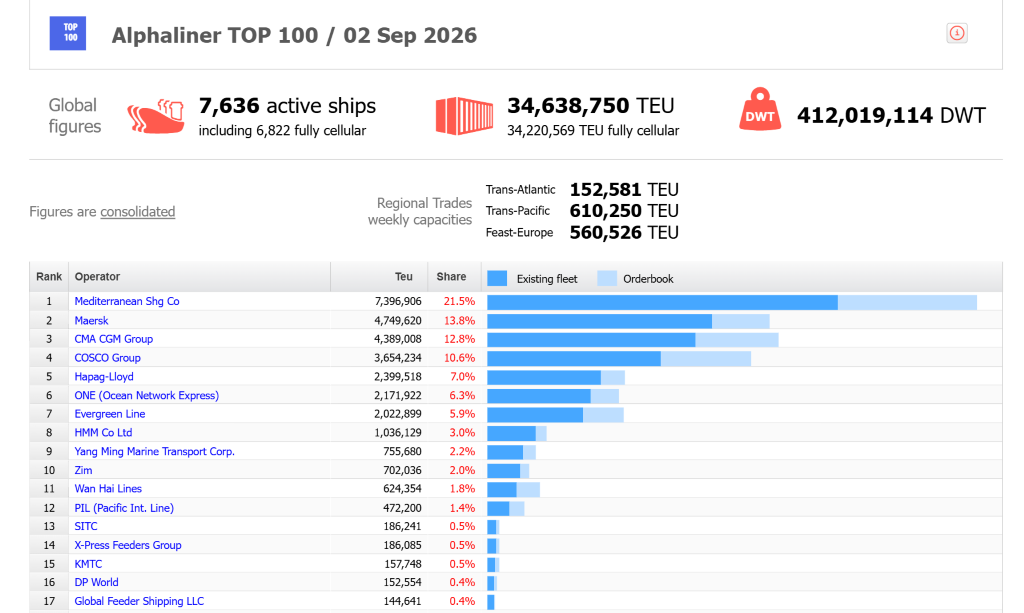
Task: Click Global Feeder's 144,641 TEU cell
Action: [x=402, y=601]
